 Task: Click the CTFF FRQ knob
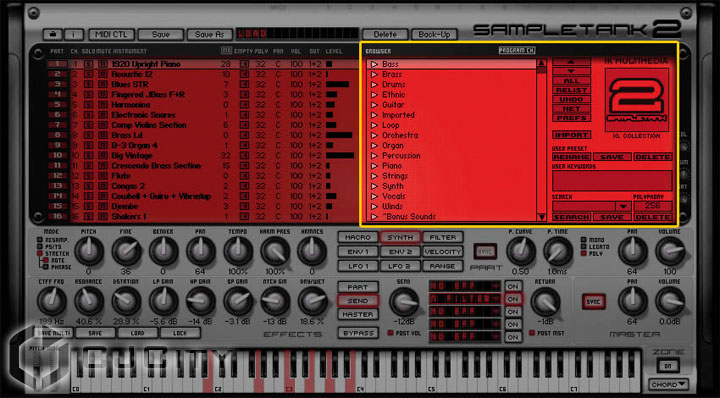click(x=52, y=301)
